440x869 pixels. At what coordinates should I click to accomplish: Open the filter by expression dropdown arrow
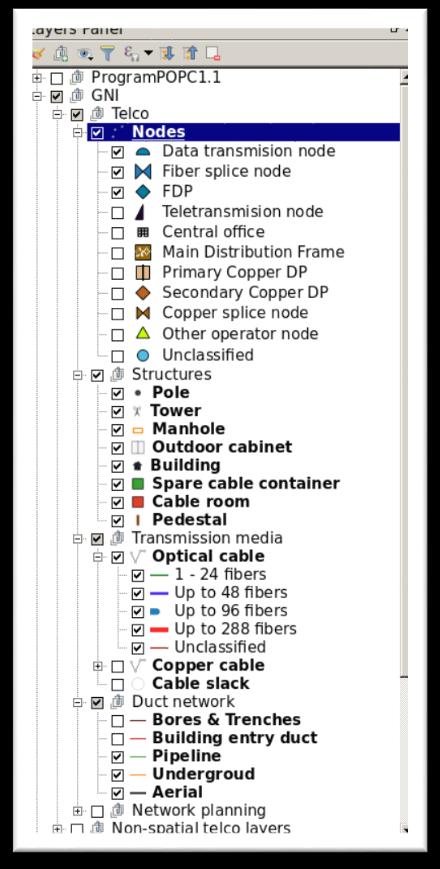(x=148, y=54)
